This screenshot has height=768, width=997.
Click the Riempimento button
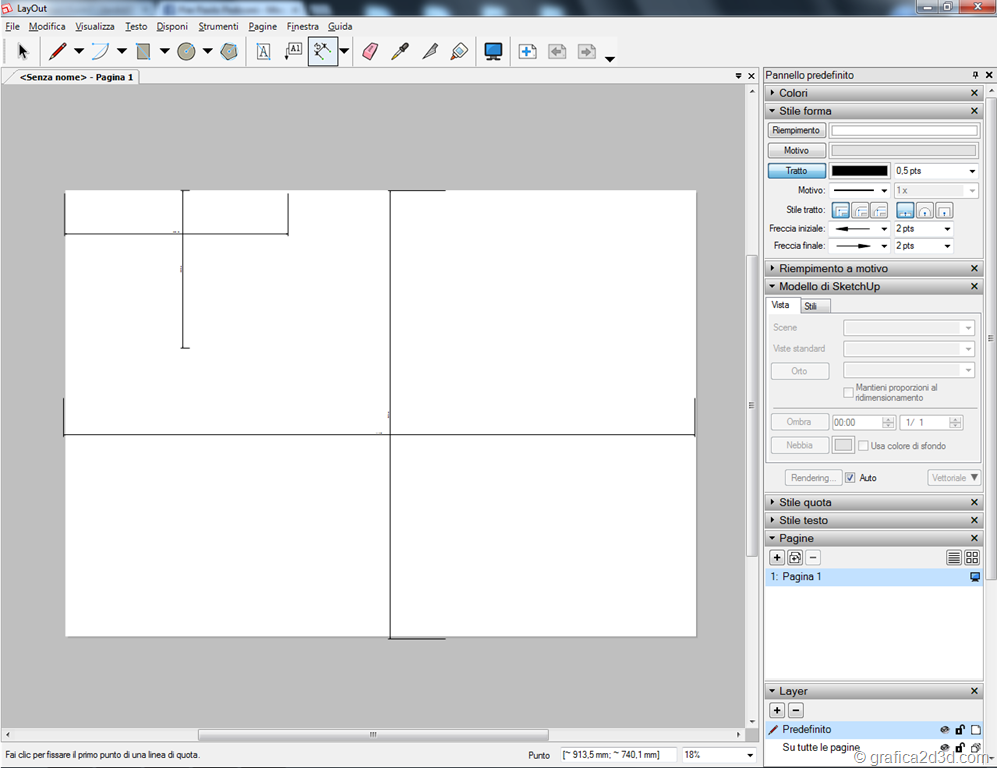(796, 131)
